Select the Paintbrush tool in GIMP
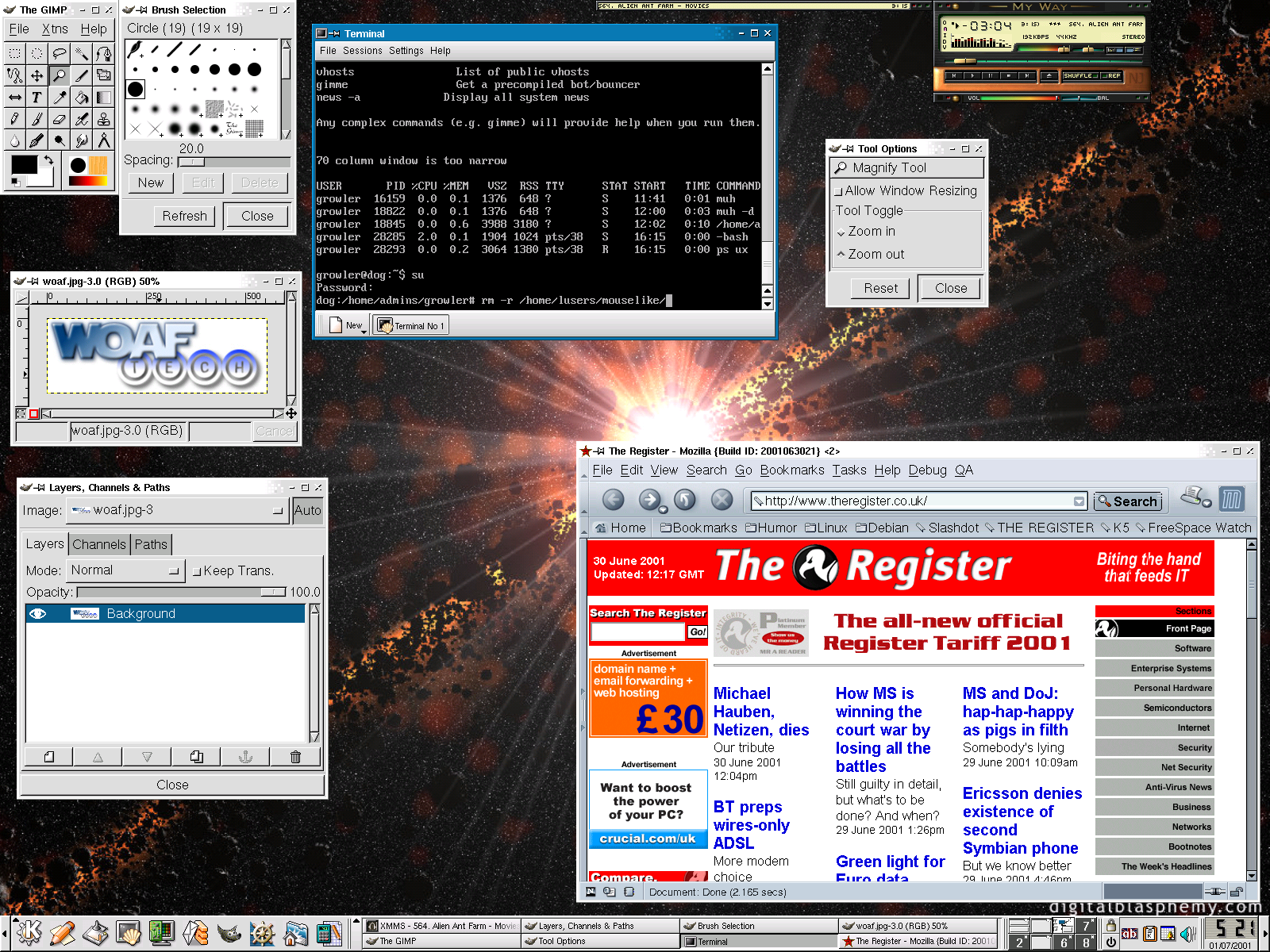This screenshot has width=1270, height=952. pos(37,118)
